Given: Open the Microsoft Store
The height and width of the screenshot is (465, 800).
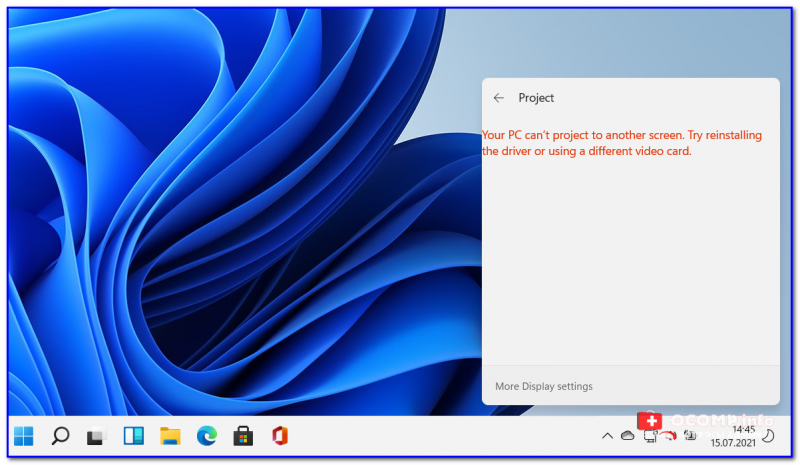Looking at the screenshot, I should [x=243, y=436].
